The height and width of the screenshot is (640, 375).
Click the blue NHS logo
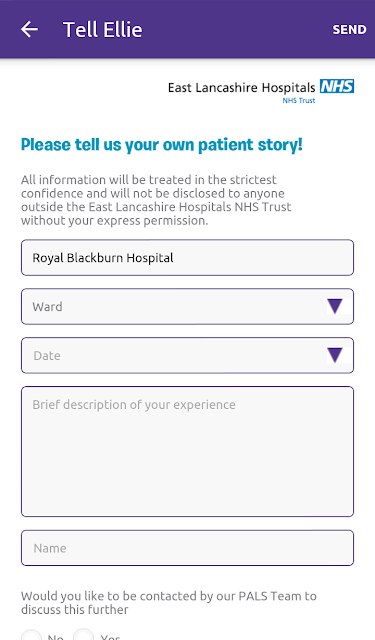coord(337,87)
